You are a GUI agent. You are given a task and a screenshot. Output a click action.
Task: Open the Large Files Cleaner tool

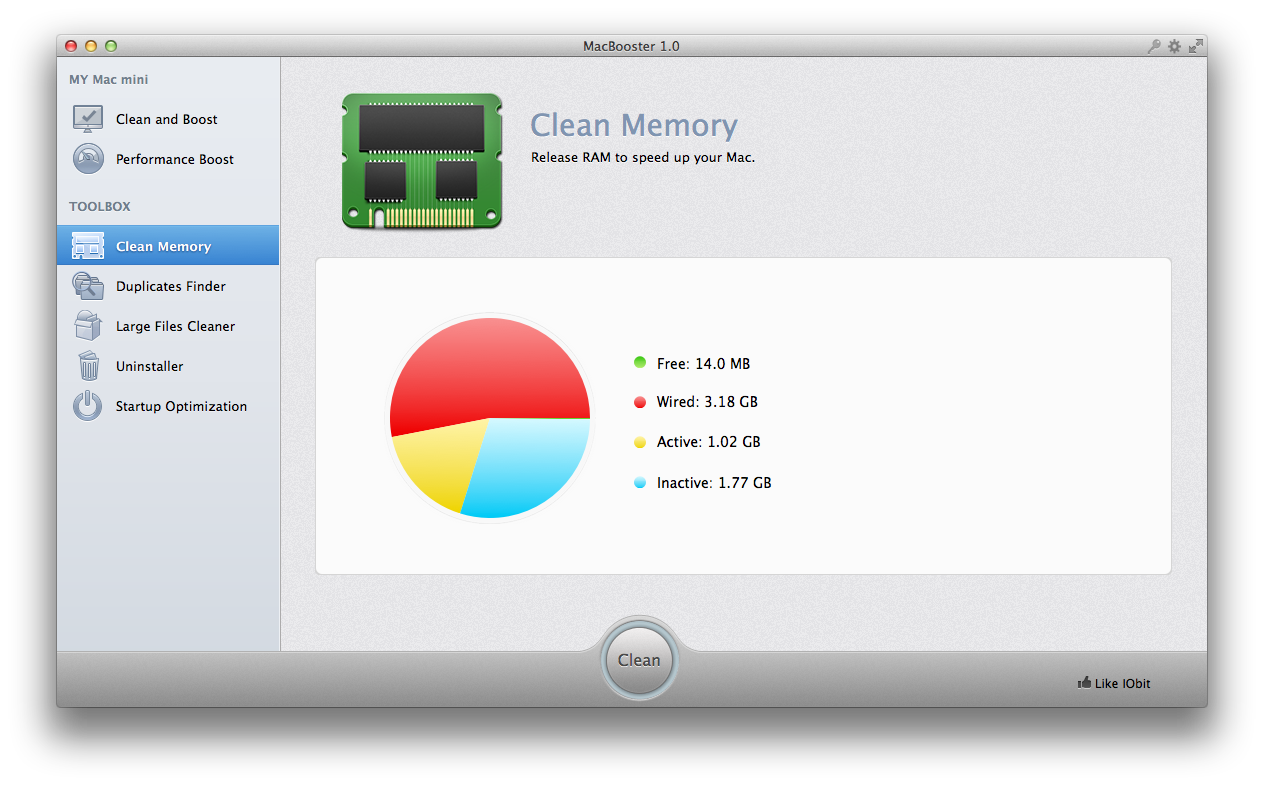pos(168,326)
